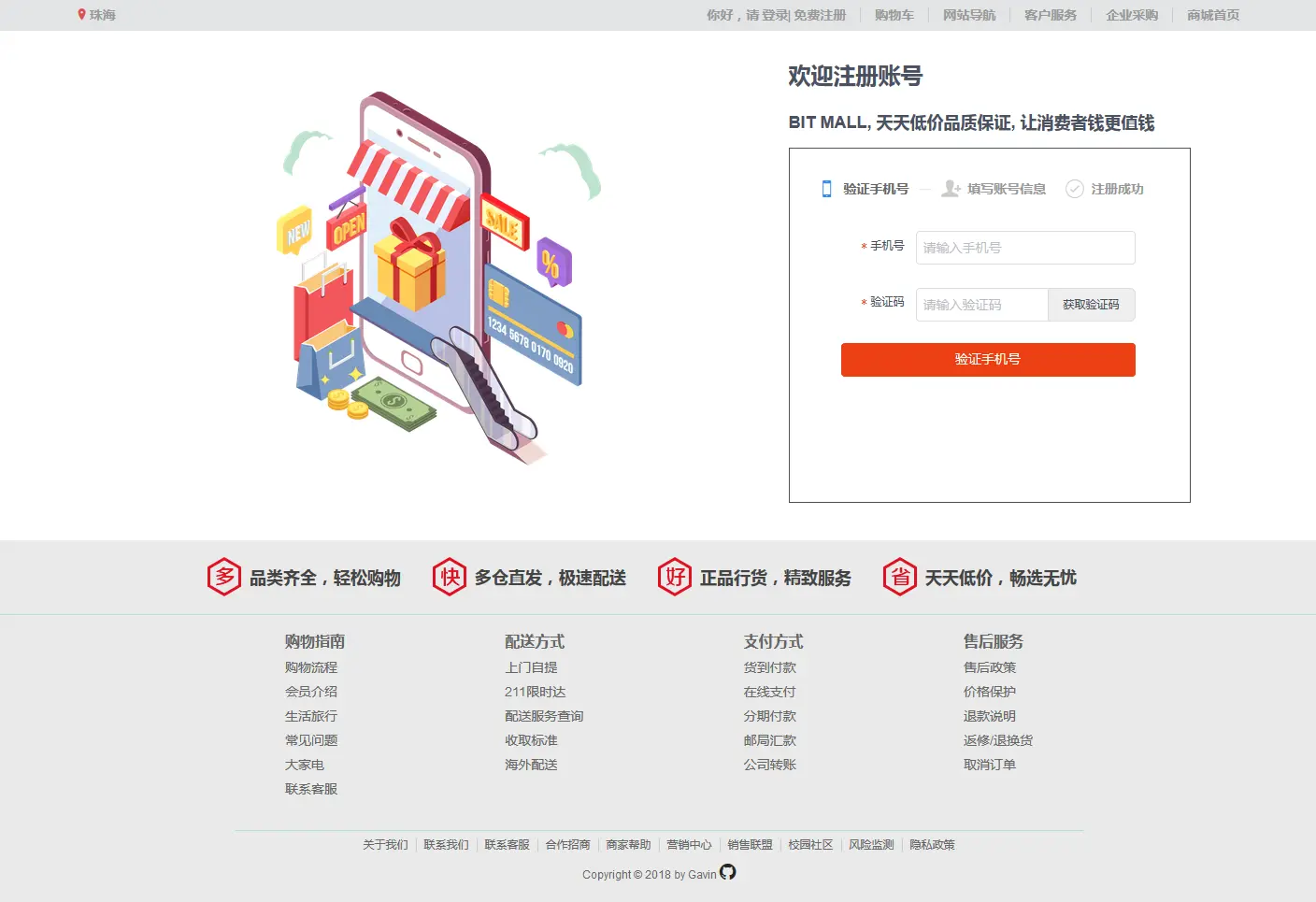Open 客户服务 in the top navigation
The height and width of the screenshot is (902, 1316).
tap(1050, 15)
